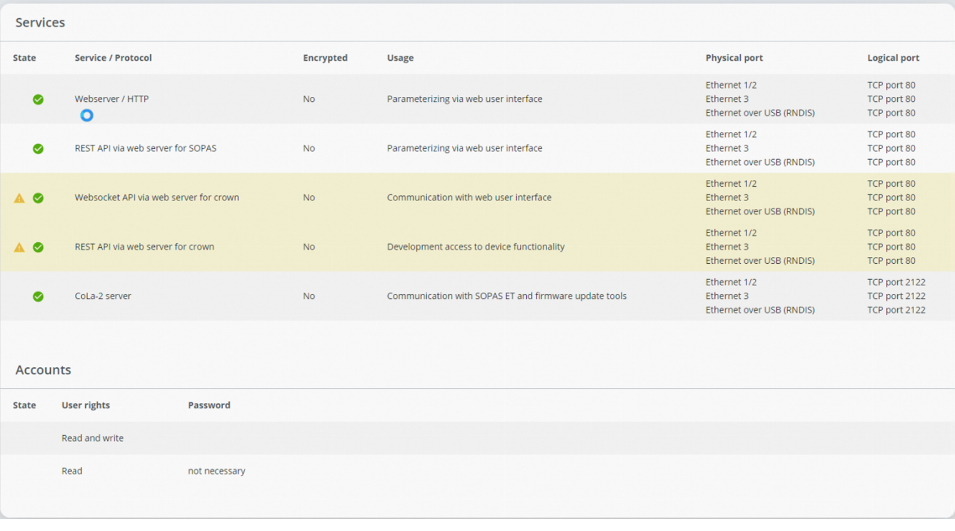This screenshot has height=531, width=955.
Task: Click the green check on Websocket API row
Action: point(38,198)
